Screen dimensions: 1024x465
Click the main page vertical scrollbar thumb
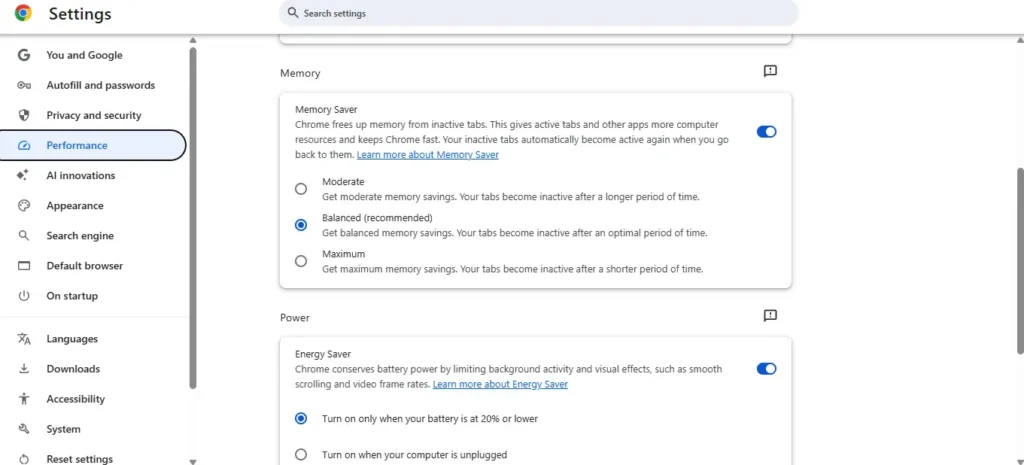[1021, 261]
